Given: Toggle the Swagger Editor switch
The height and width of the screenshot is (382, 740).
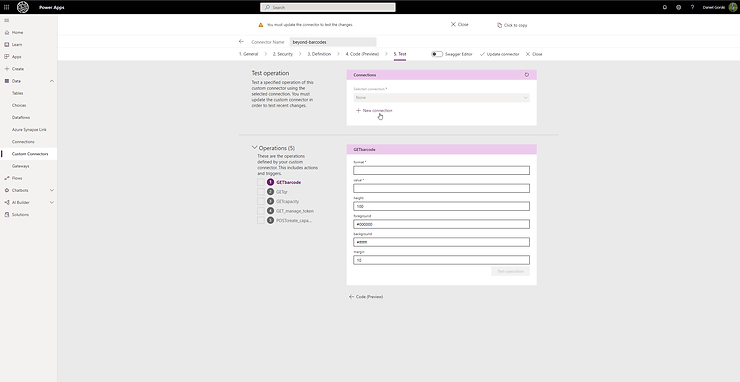Looking at the screenshot, I should click(437, 54).
